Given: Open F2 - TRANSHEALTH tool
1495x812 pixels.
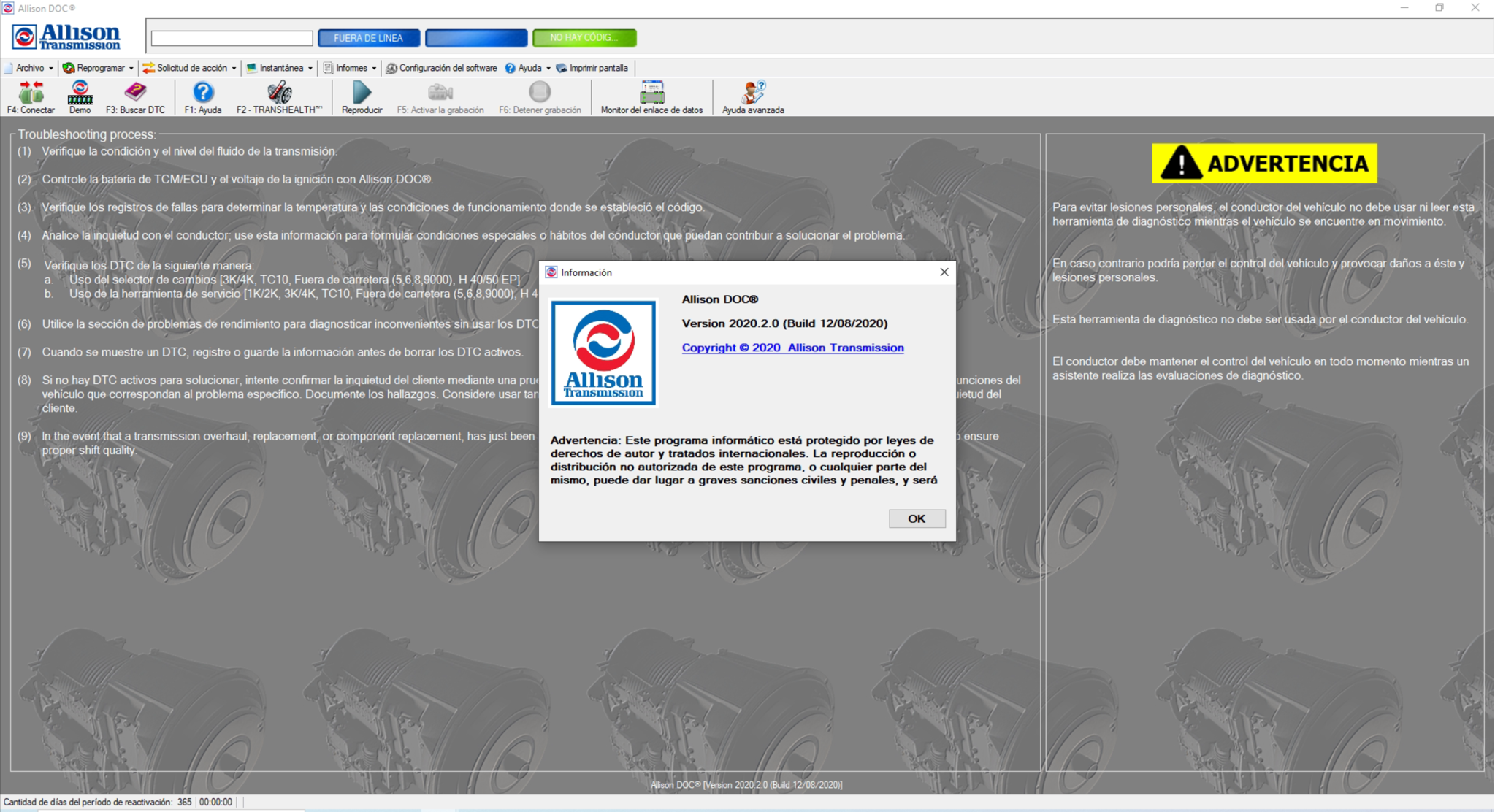Looking at the screenshot, I should pos(279,97).
